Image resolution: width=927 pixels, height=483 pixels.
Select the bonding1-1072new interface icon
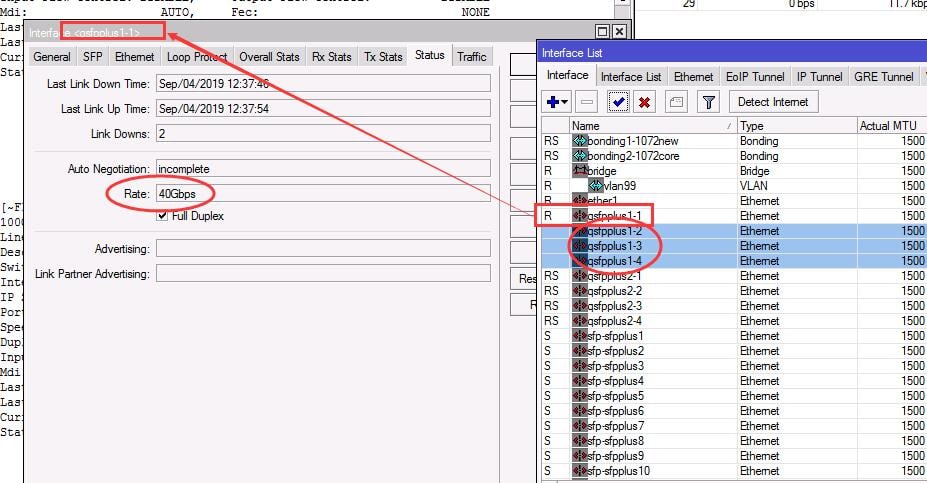[x=579, y=141]
